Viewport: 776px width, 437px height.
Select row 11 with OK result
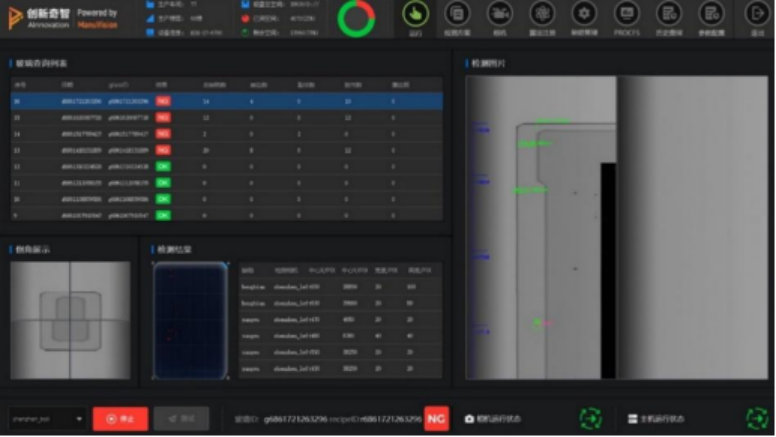pyautogui.click(x=227, y=183)
